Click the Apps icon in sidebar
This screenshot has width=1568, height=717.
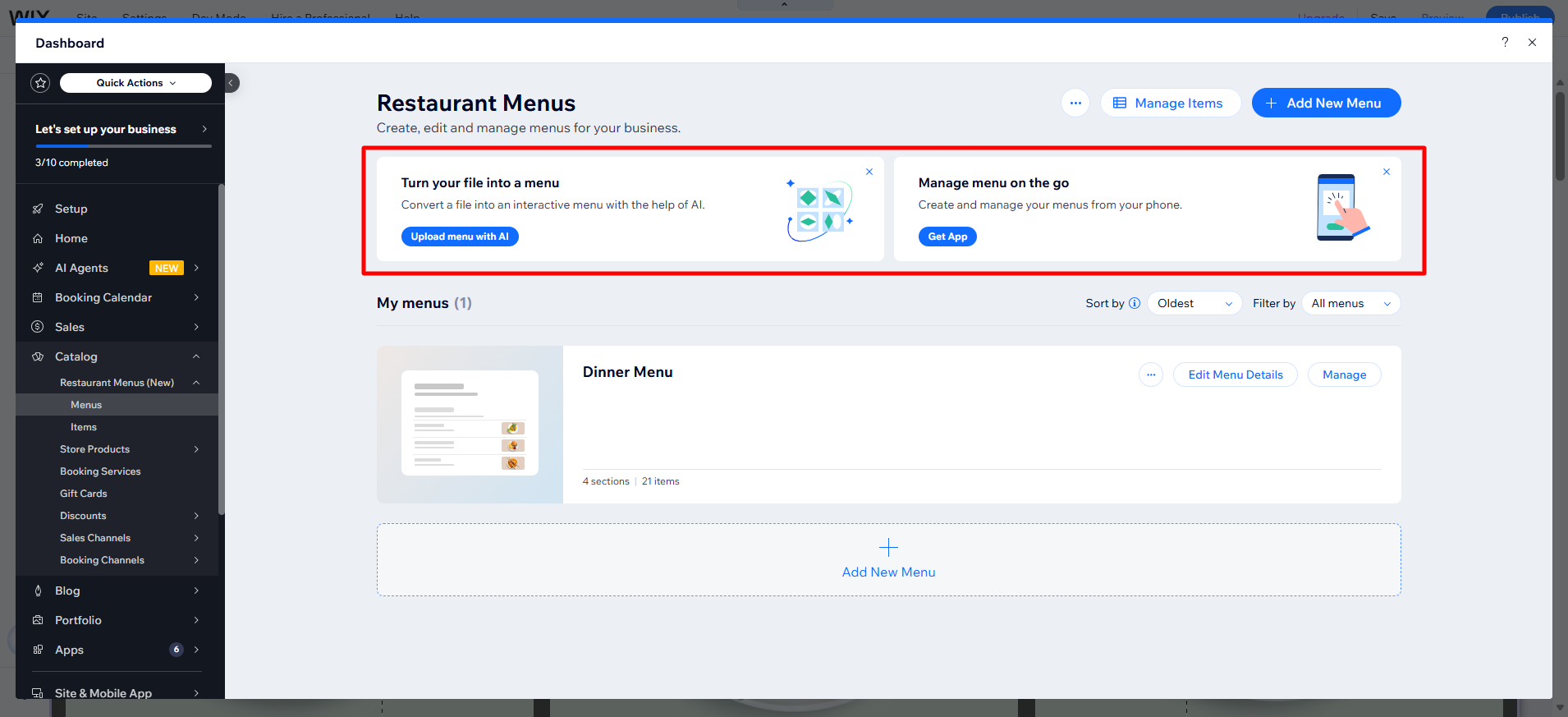click(x=38, y=650)
